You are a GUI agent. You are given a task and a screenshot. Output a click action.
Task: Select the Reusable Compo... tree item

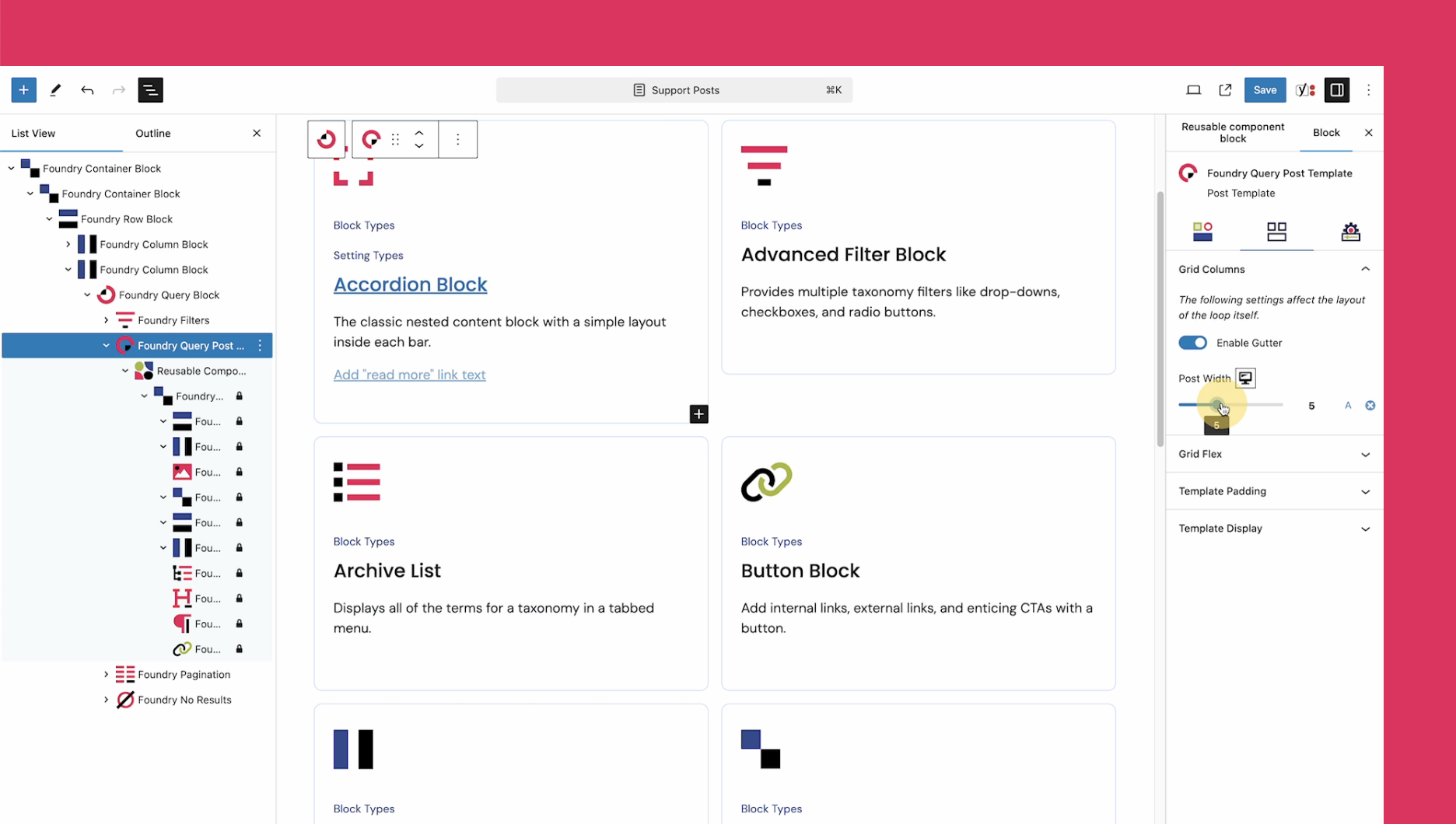pos(201,371)
